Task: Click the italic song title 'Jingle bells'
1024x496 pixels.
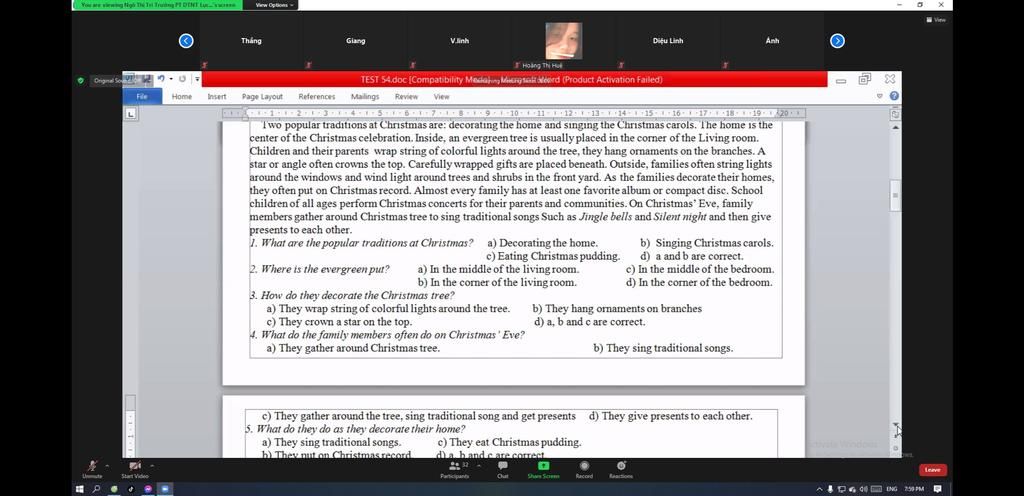Action: [x=605, y=217]
